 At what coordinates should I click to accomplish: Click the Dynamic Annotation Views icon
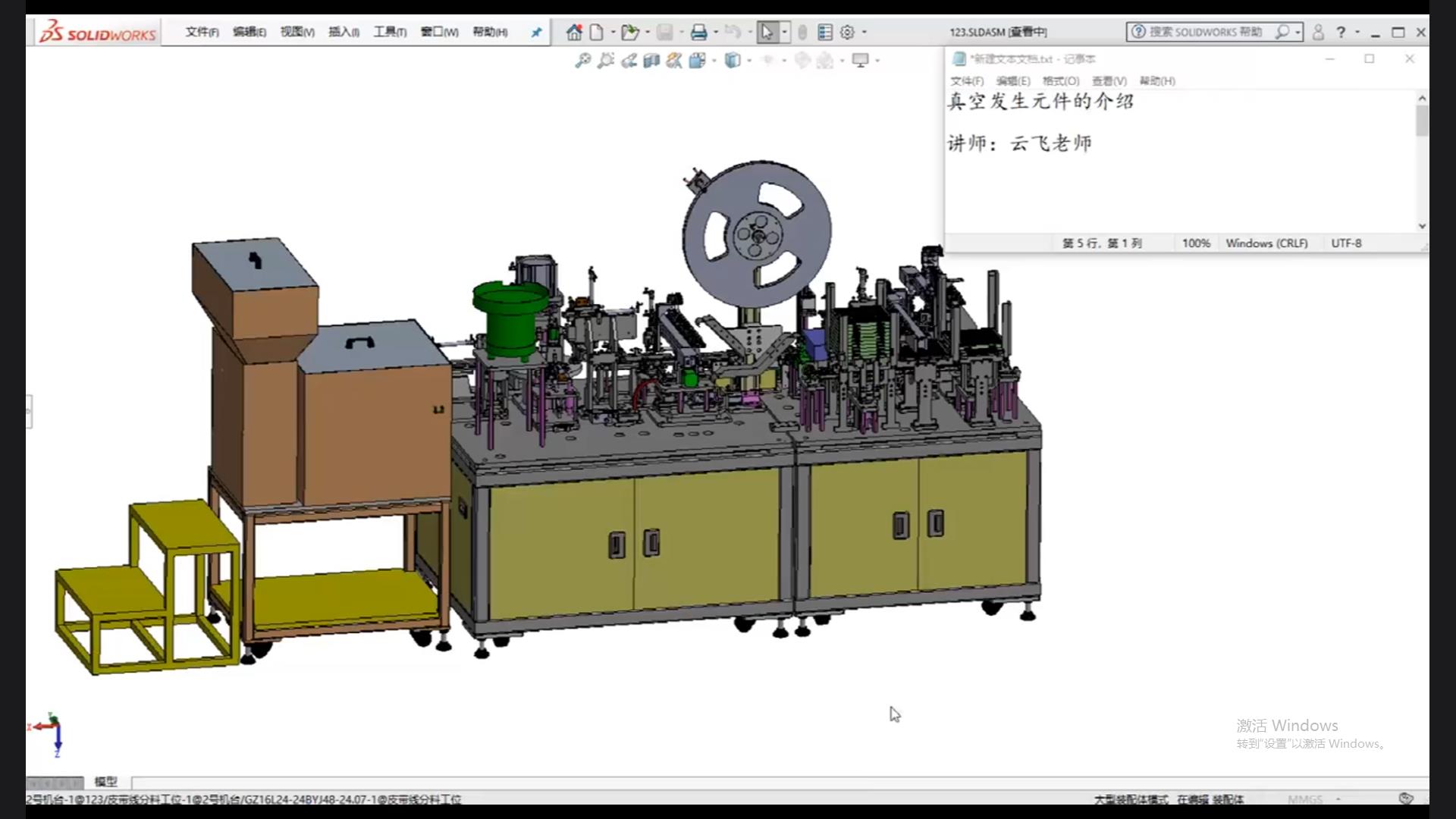coord(673,61)
